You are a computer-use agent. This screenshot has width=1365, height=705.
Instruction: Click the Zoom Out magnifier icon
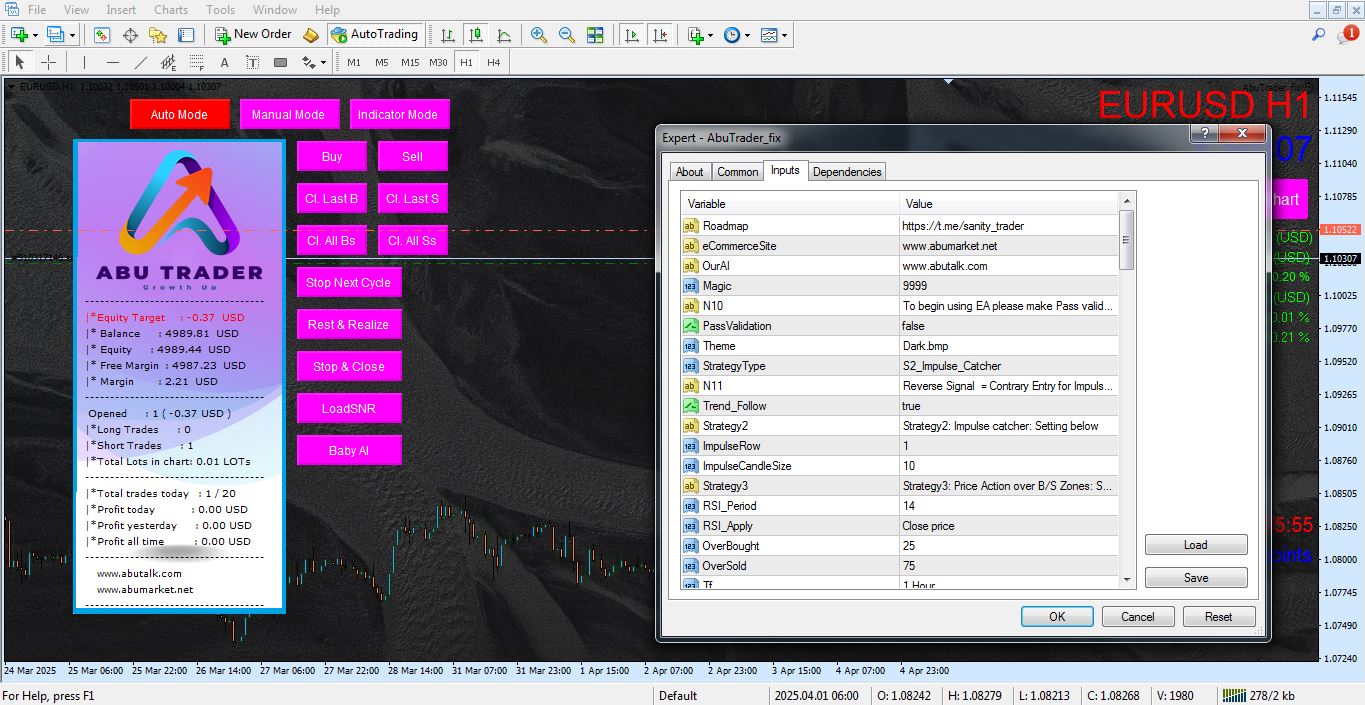[x=567, y=35]
